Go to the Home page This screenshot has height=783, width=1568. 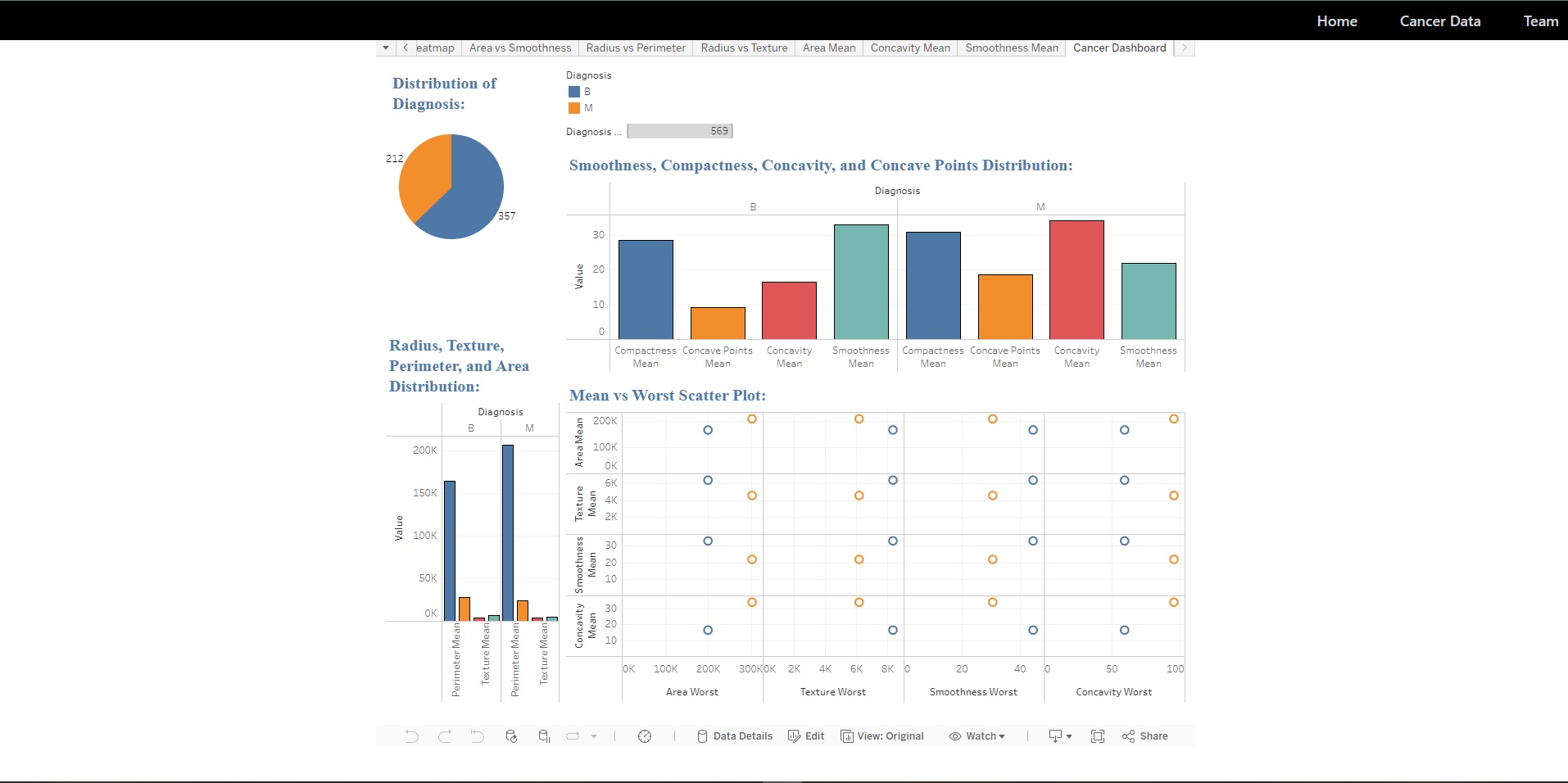point(1337,21)
